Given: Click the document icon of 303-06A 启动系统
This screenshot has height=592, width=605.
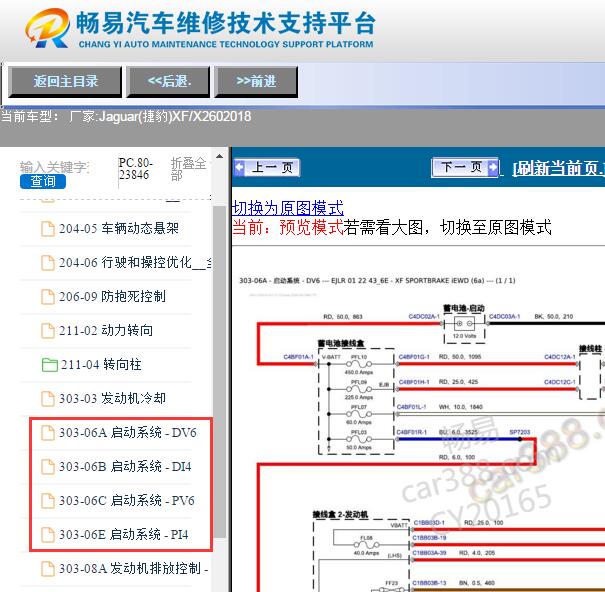Looking at the screenshot, I should tap(48, 433).
